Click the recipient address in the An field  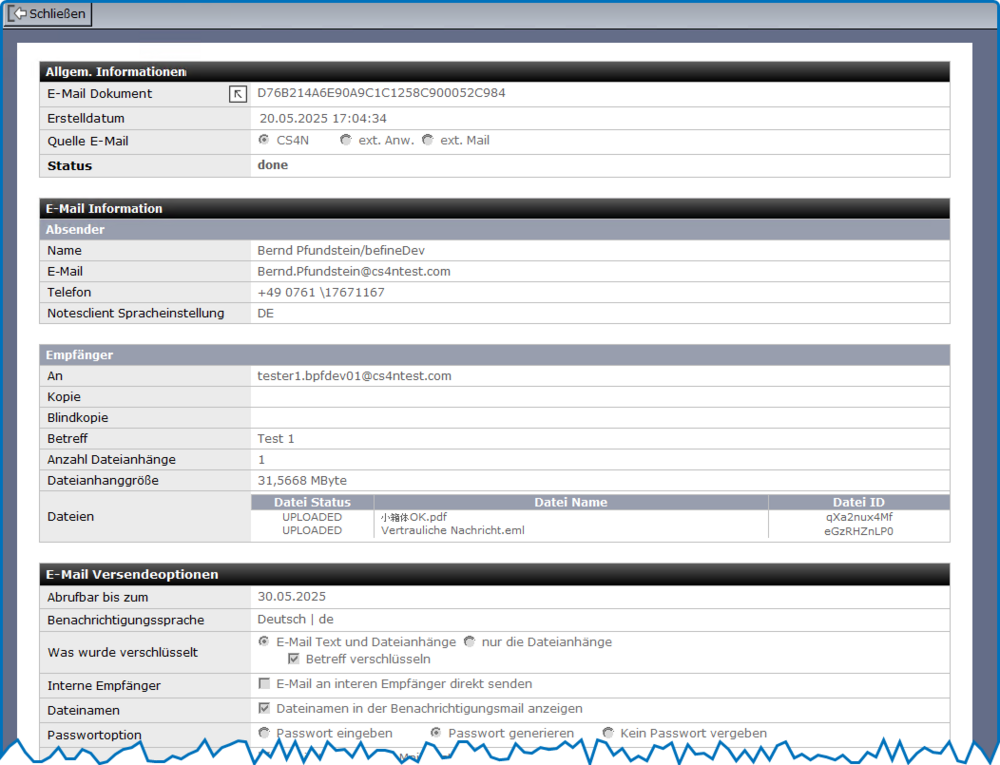(354, 376)
